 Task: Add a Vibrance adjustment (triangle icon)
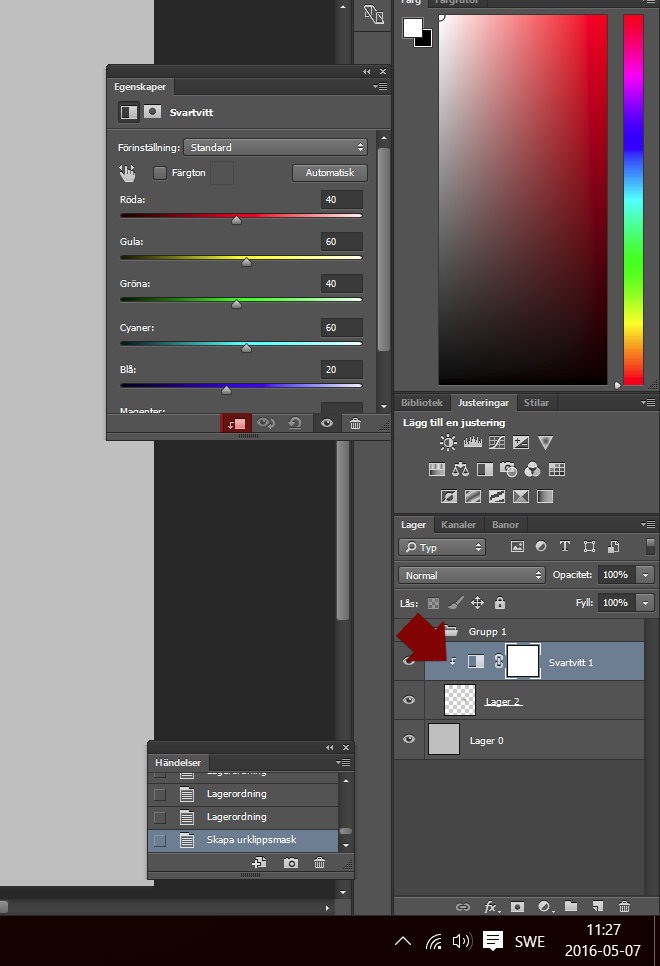point(545,442)
